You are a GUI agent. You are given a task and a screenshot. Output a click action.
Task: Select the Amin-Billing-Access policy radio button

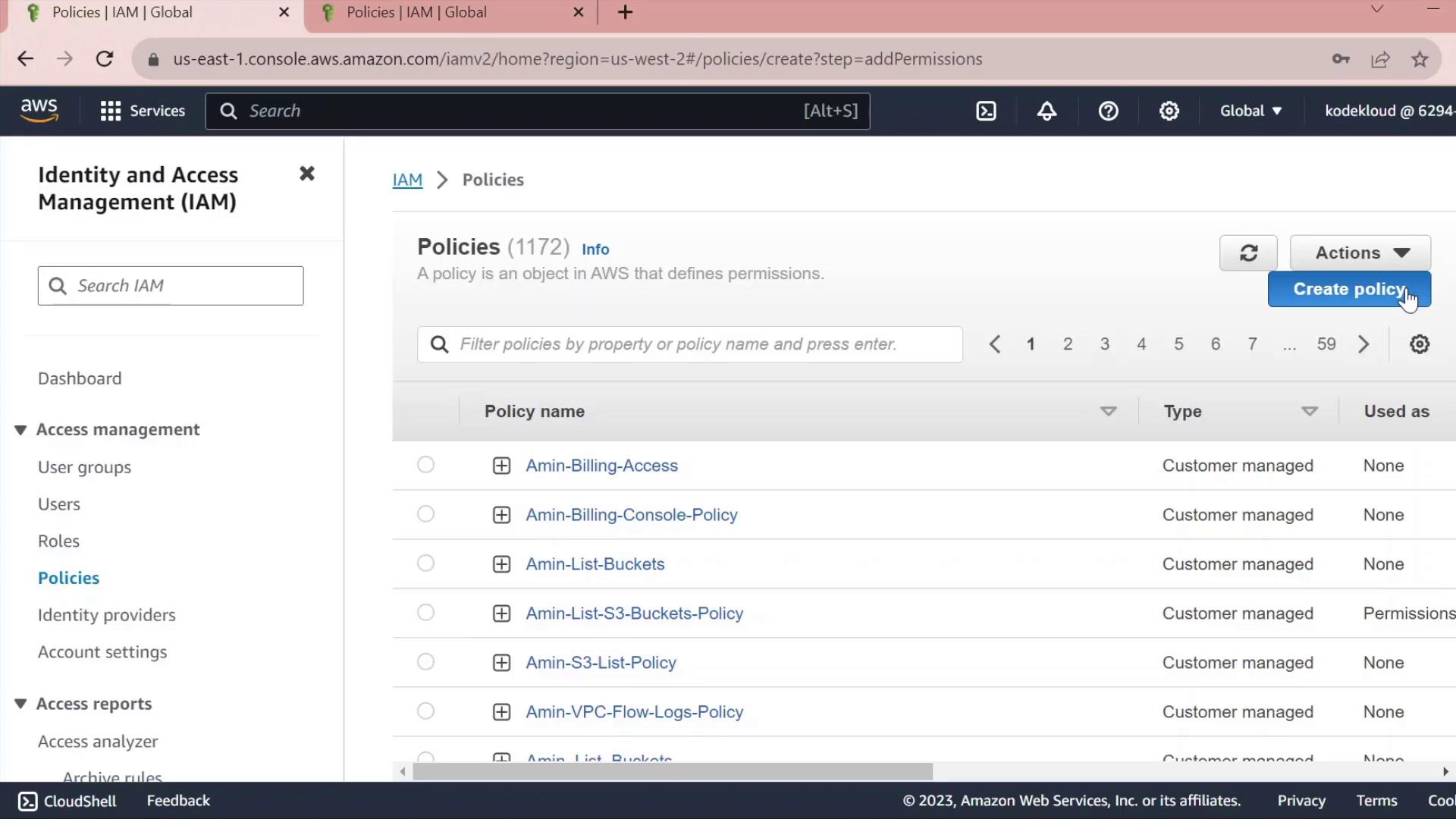(425, 465)
